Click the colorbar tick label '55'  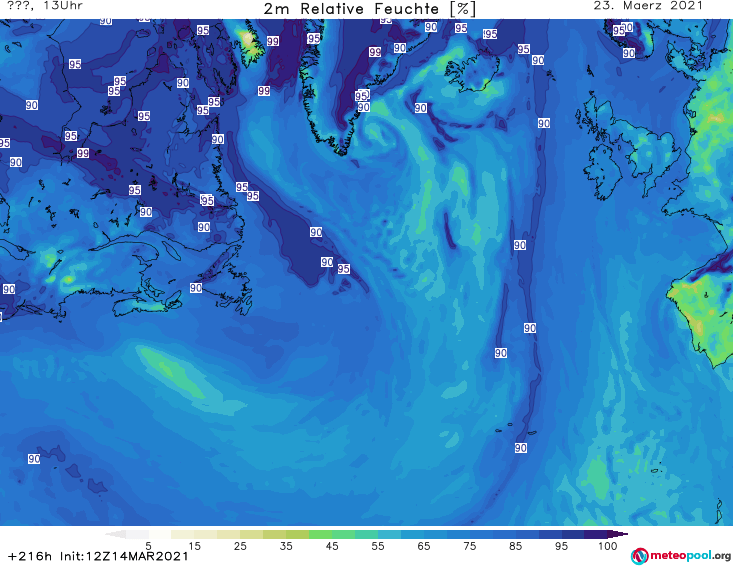(x=378, y=545)
